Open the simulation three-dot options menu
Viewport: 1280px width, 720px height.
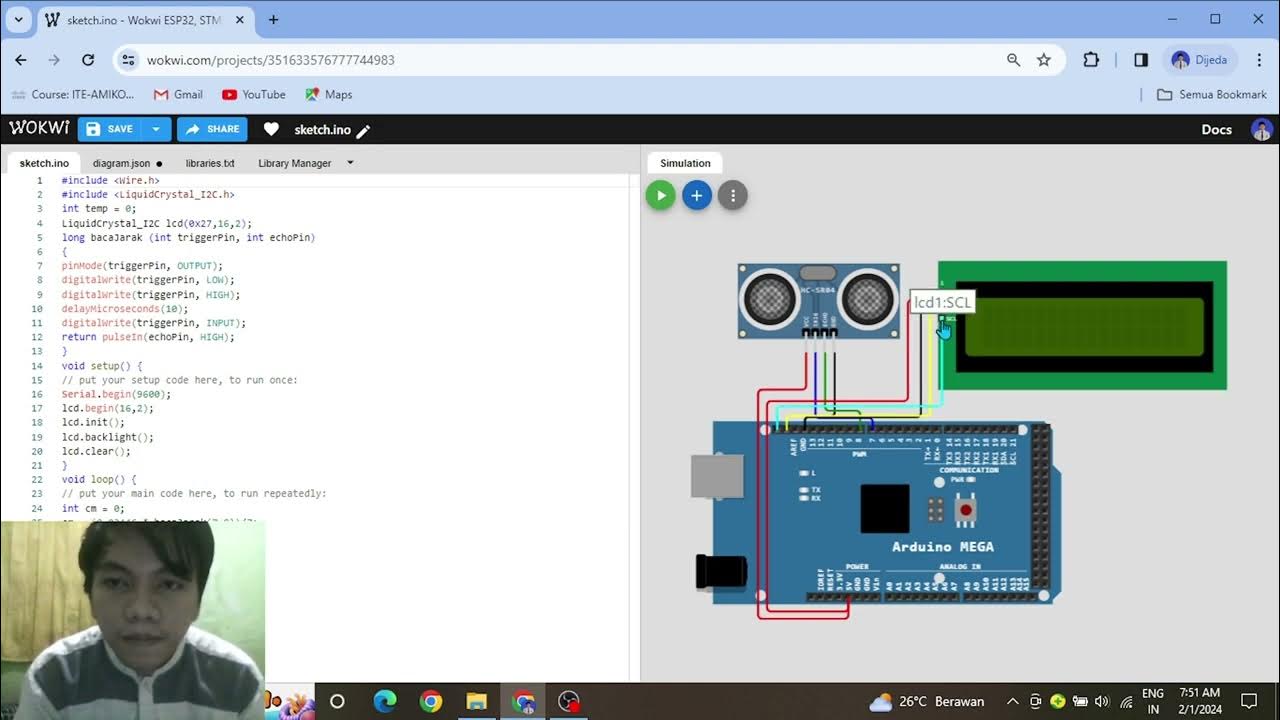[733, 195]
